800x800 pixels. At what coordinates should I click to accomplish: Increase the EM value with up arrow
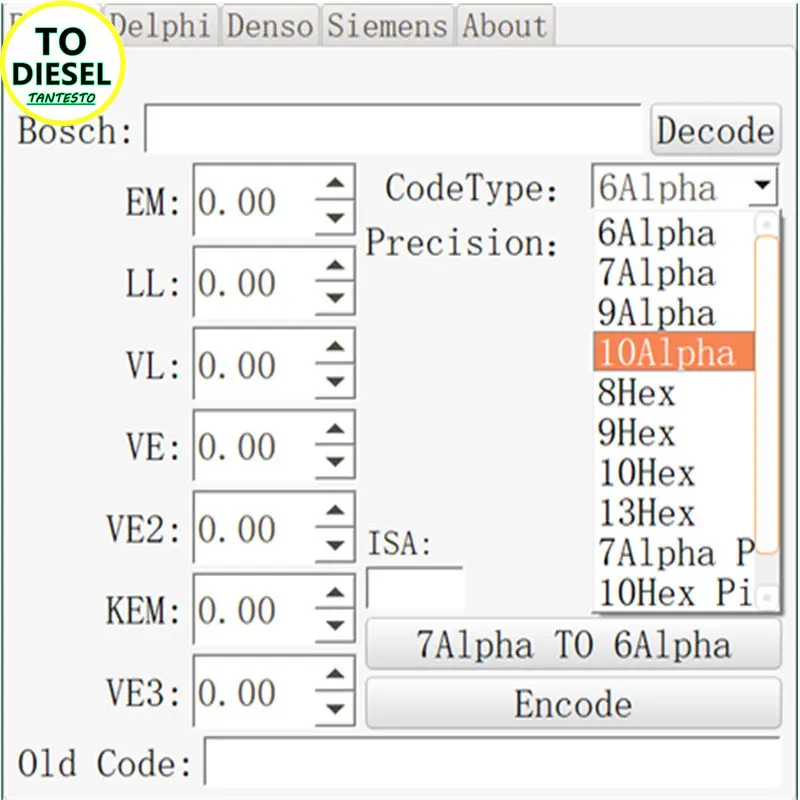[x=336, y=185]
